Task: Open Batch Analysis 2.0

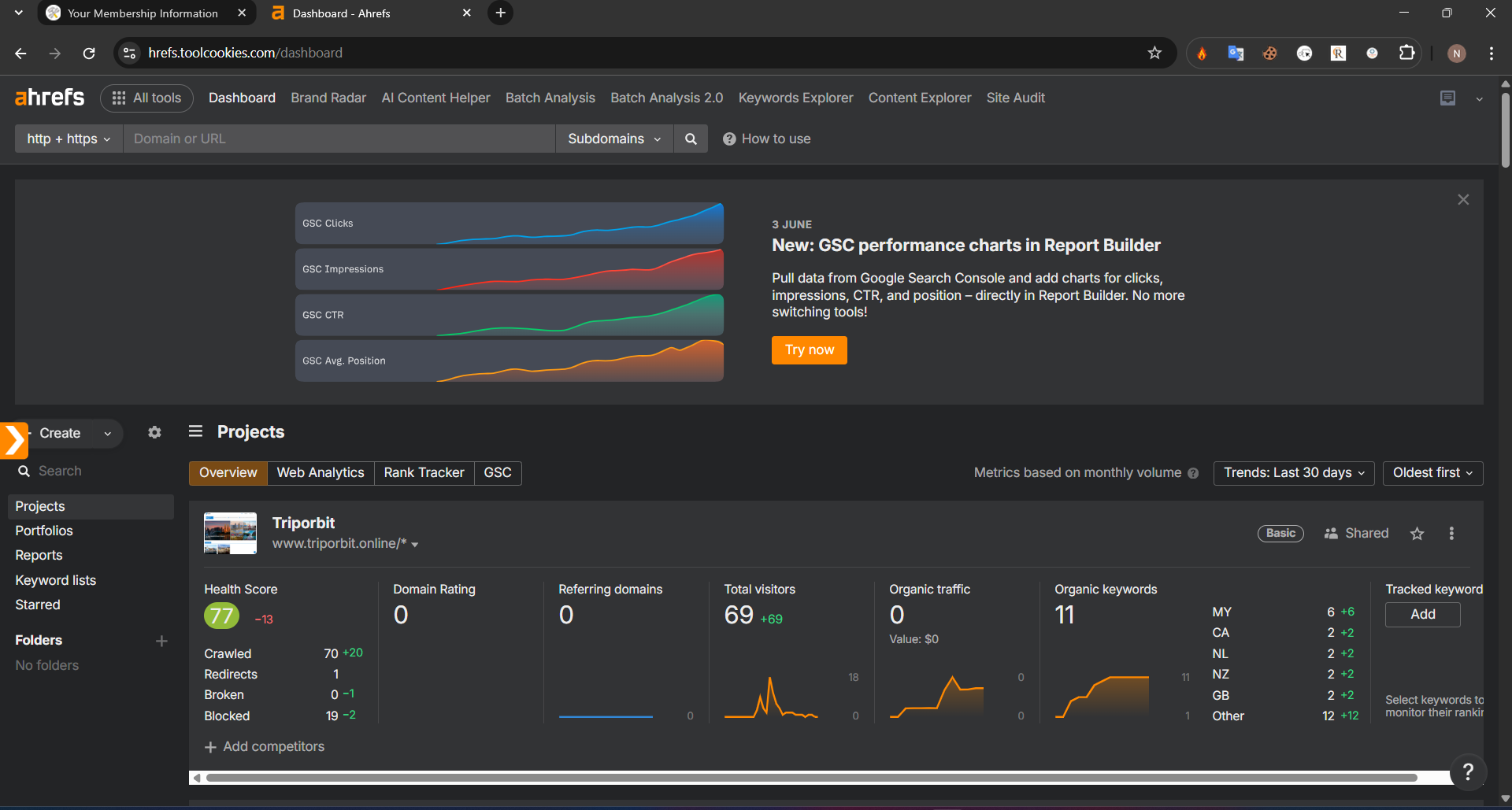Action: (x=666, y=98)
